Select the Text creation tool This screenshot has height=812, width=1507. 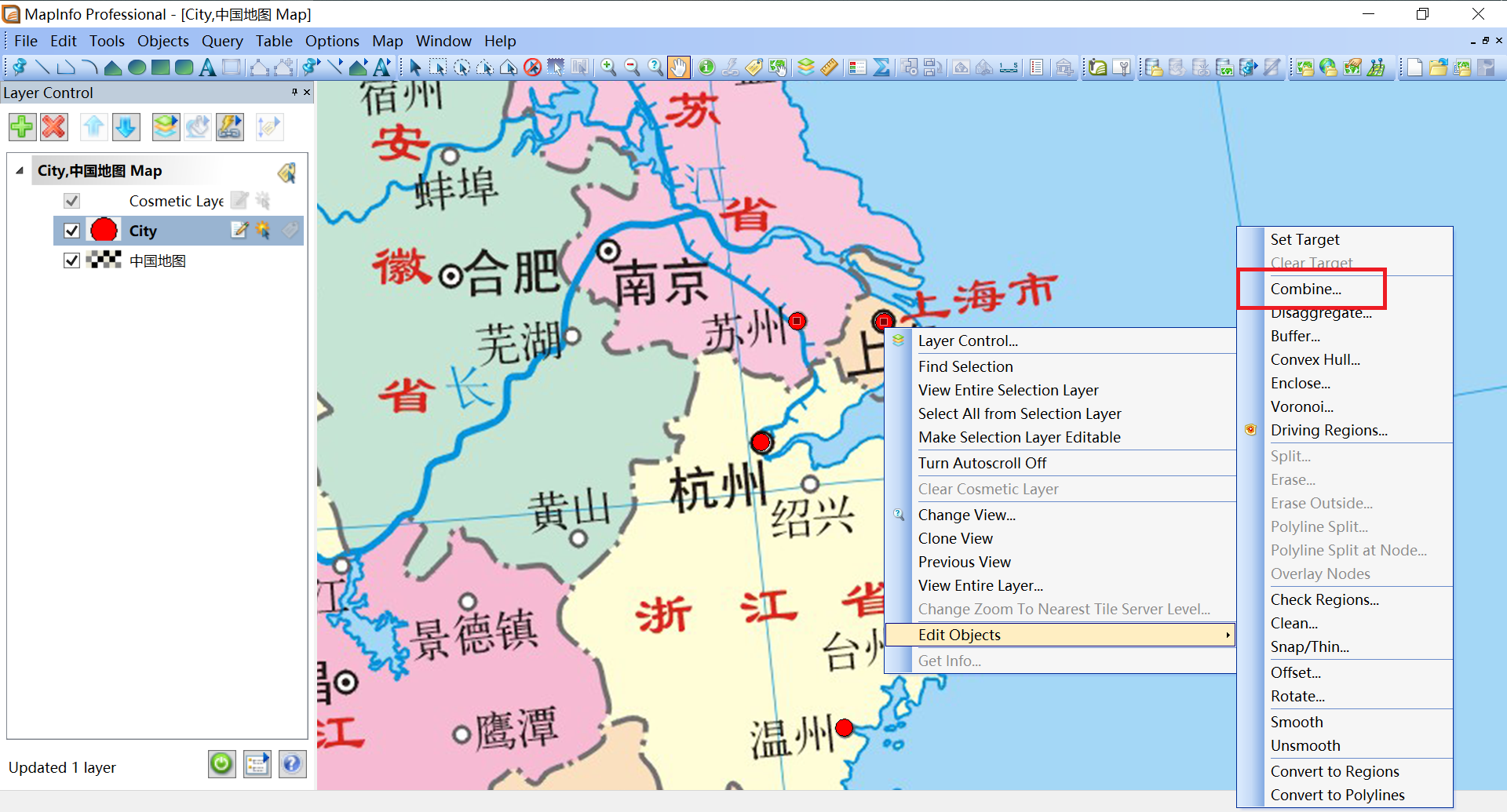207,67
